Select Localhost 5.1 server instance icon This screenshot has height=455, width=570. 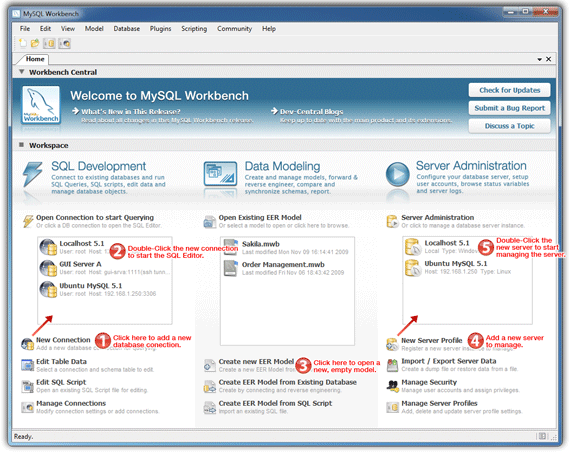[x=413, y=247]
